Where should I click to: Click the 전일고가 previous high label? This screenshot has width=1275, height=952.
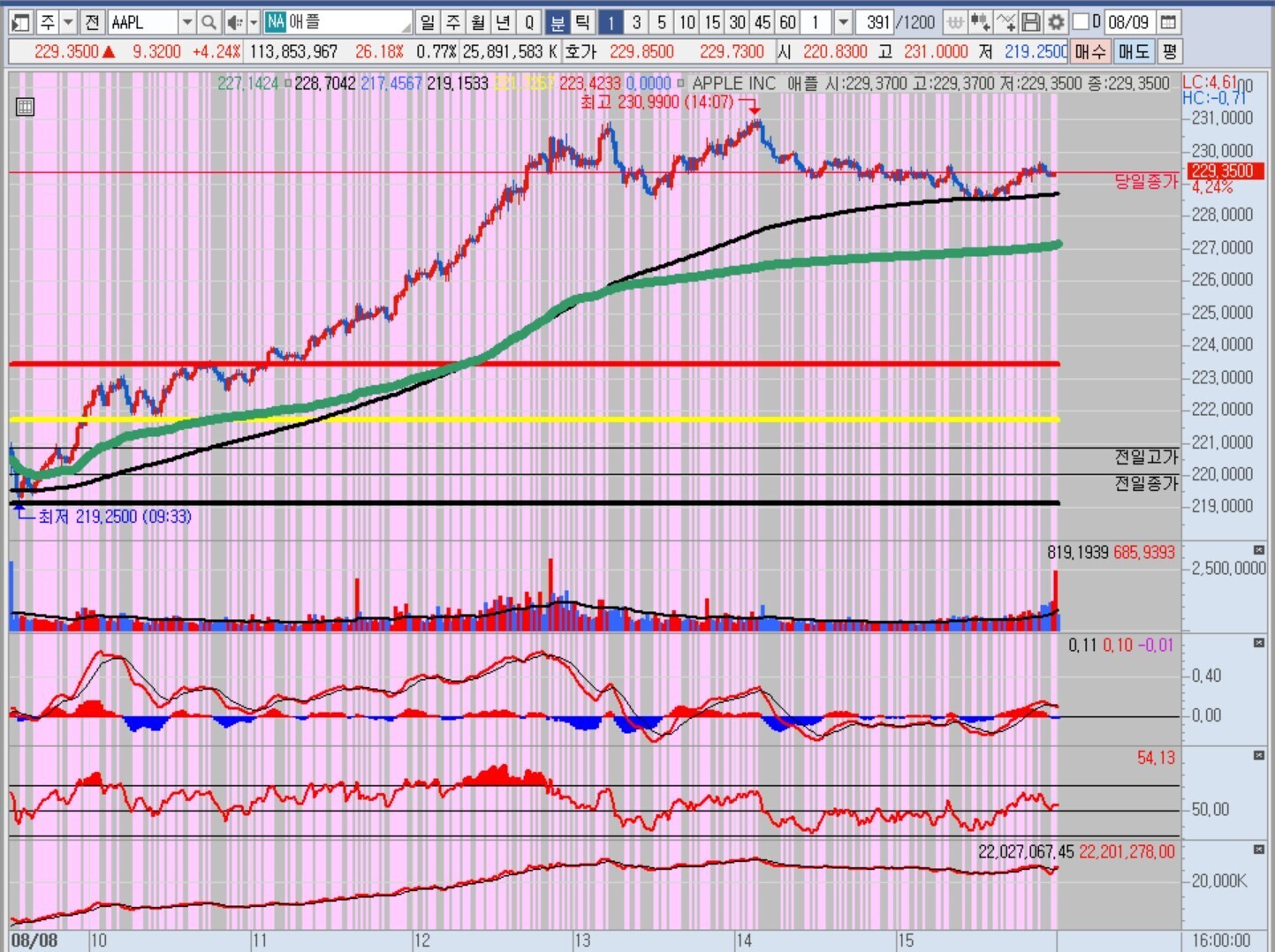(x=1146, y=457)
